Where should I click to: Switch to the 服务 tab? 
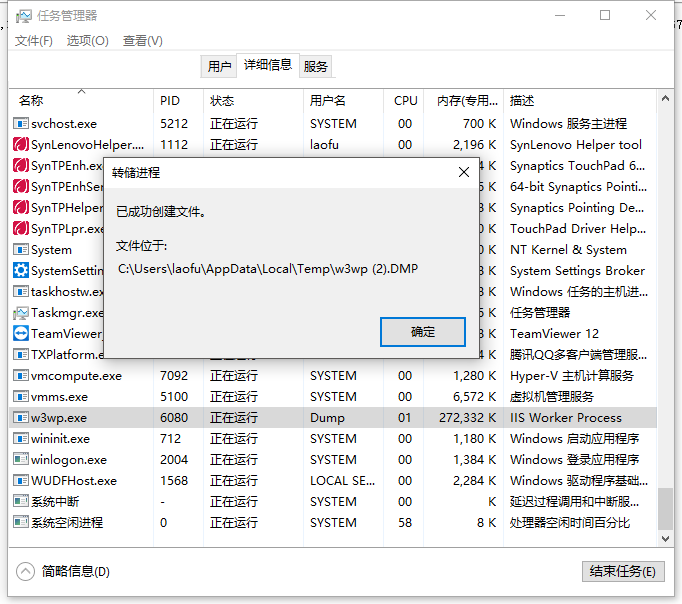pos(315,67)
